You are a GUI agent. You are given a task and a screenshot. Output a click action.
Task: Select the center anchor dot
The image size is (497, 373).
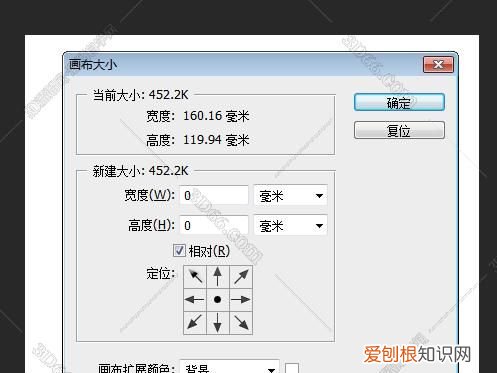[x=218, y=299]
